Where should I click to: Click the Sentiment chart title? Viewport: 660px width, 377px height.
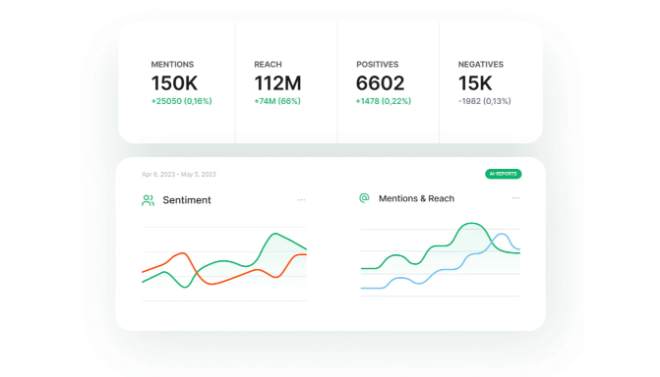point(187,200)
